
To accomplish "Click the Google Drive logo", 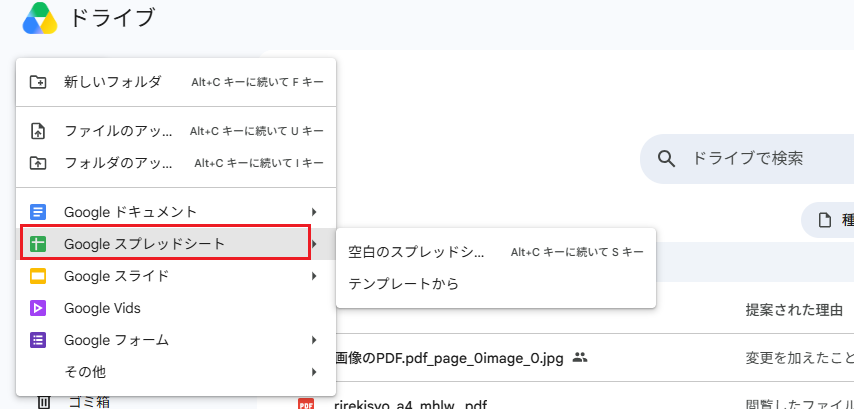I will pyautogui.click(x=40, y=18).
